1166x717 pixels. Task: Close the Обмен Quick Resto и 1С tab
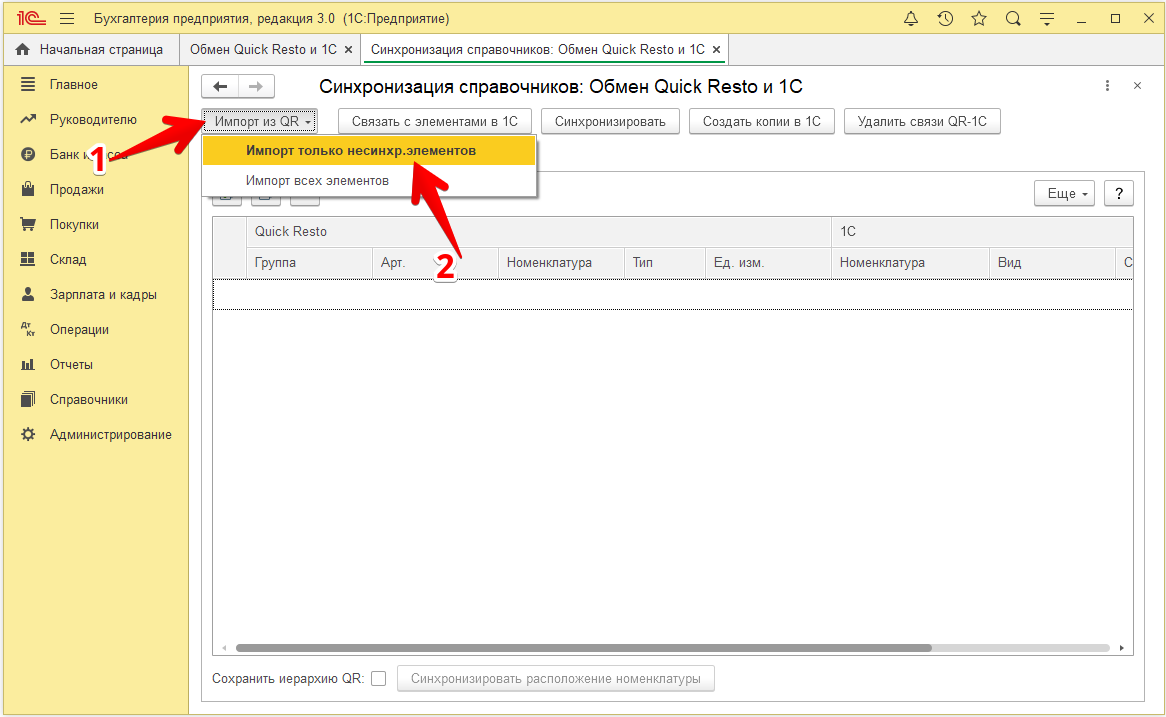point(348,50)
